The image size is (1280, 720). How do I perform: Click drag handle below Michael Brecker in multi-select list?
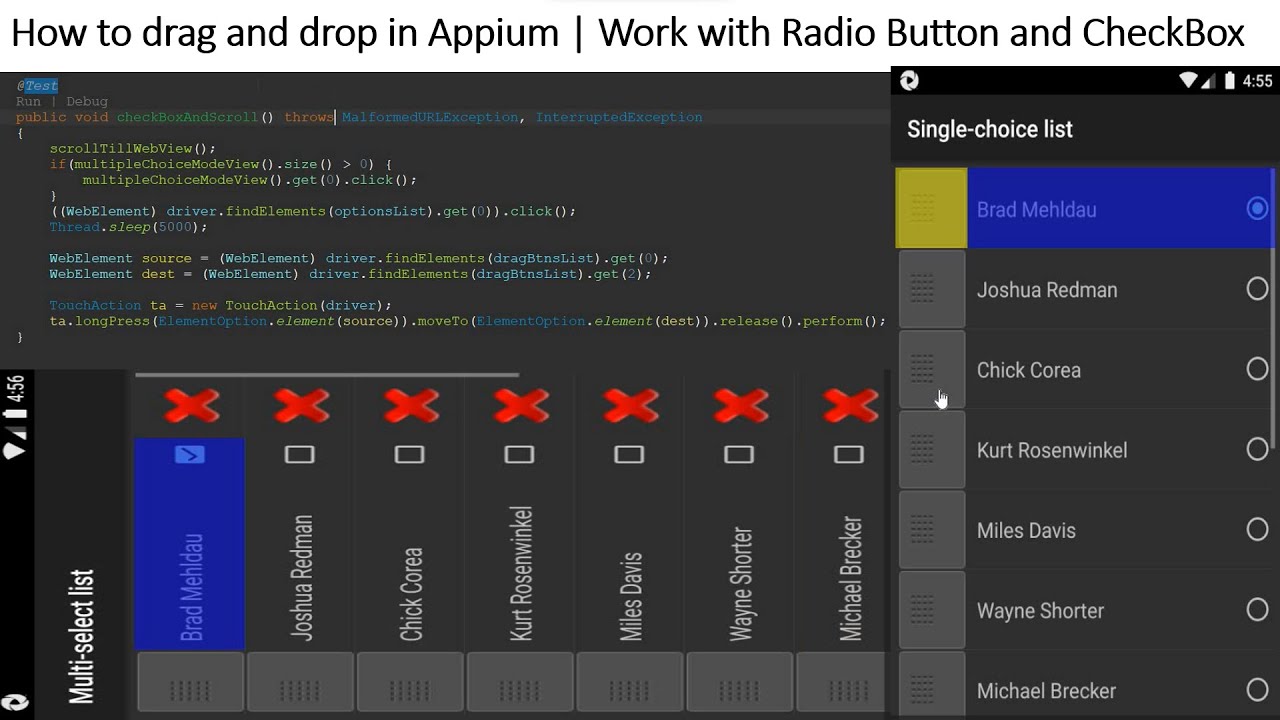(842, 682)
